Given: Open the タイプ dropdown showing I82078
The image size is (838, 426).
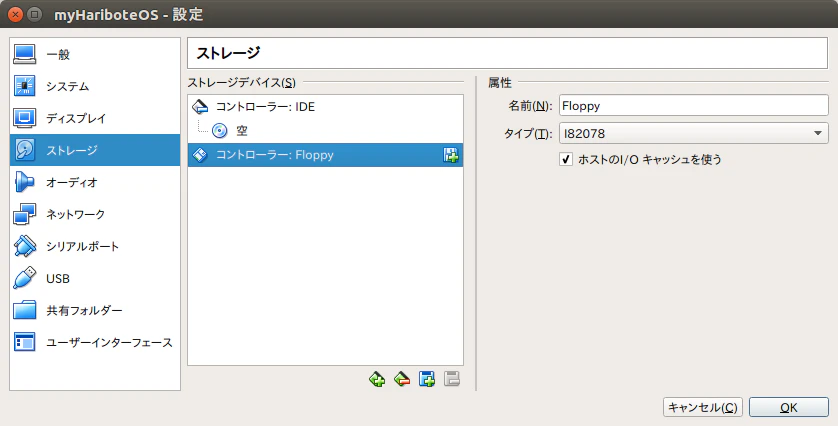Looking at the screenshot, I should (694, 133).
